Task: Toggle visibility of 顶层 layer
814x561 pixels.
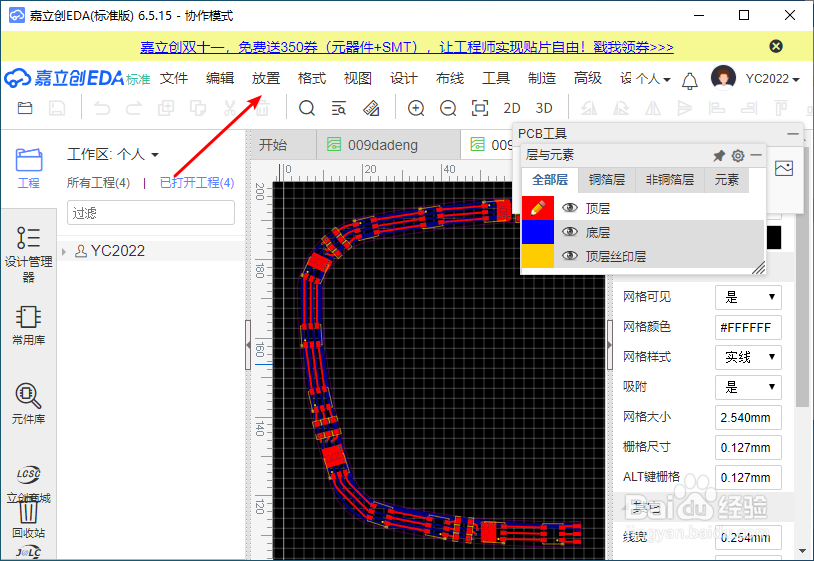Action: pos(569,208)
